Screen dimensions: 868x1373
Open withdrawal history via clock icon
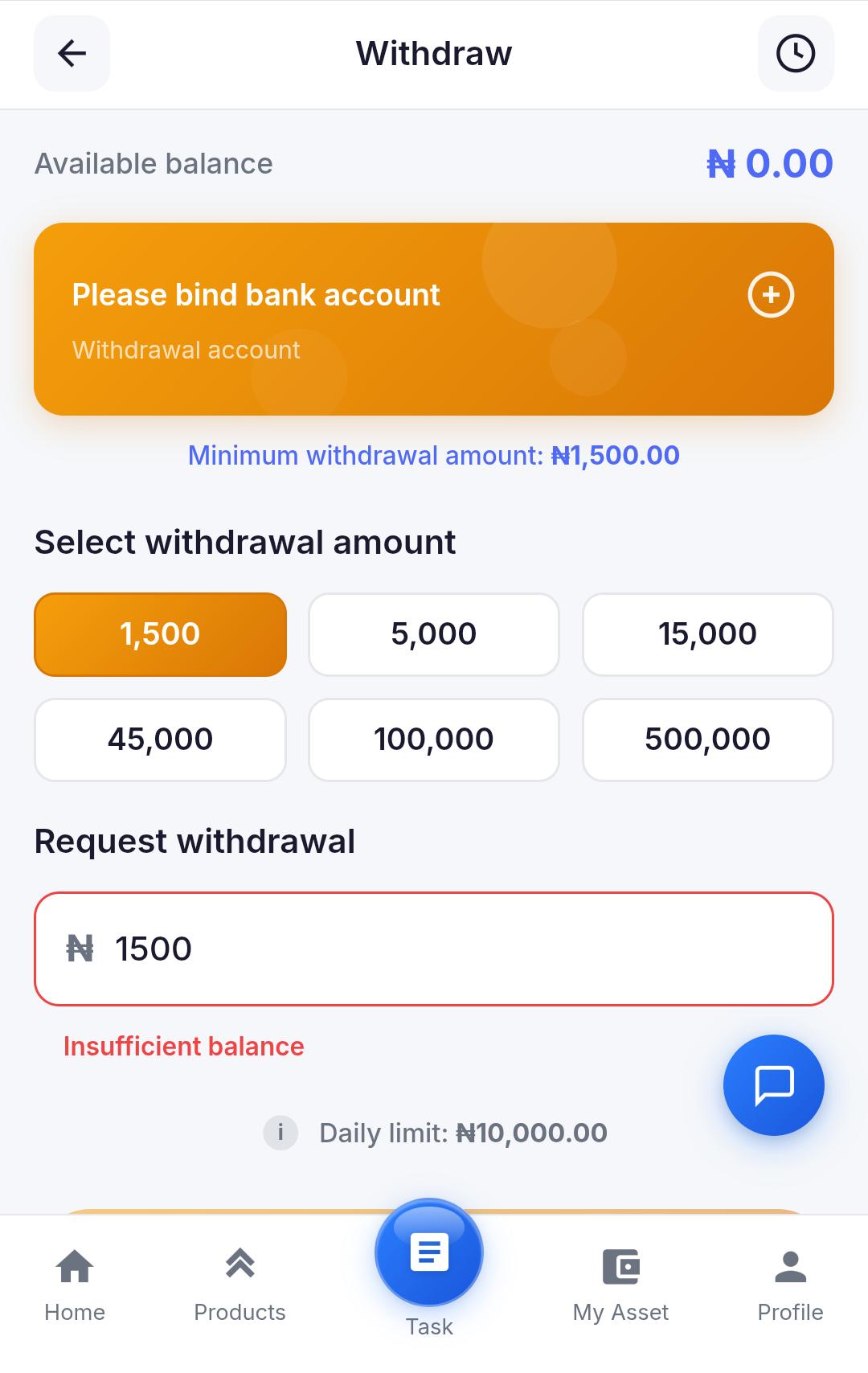(x=795, y=53)
